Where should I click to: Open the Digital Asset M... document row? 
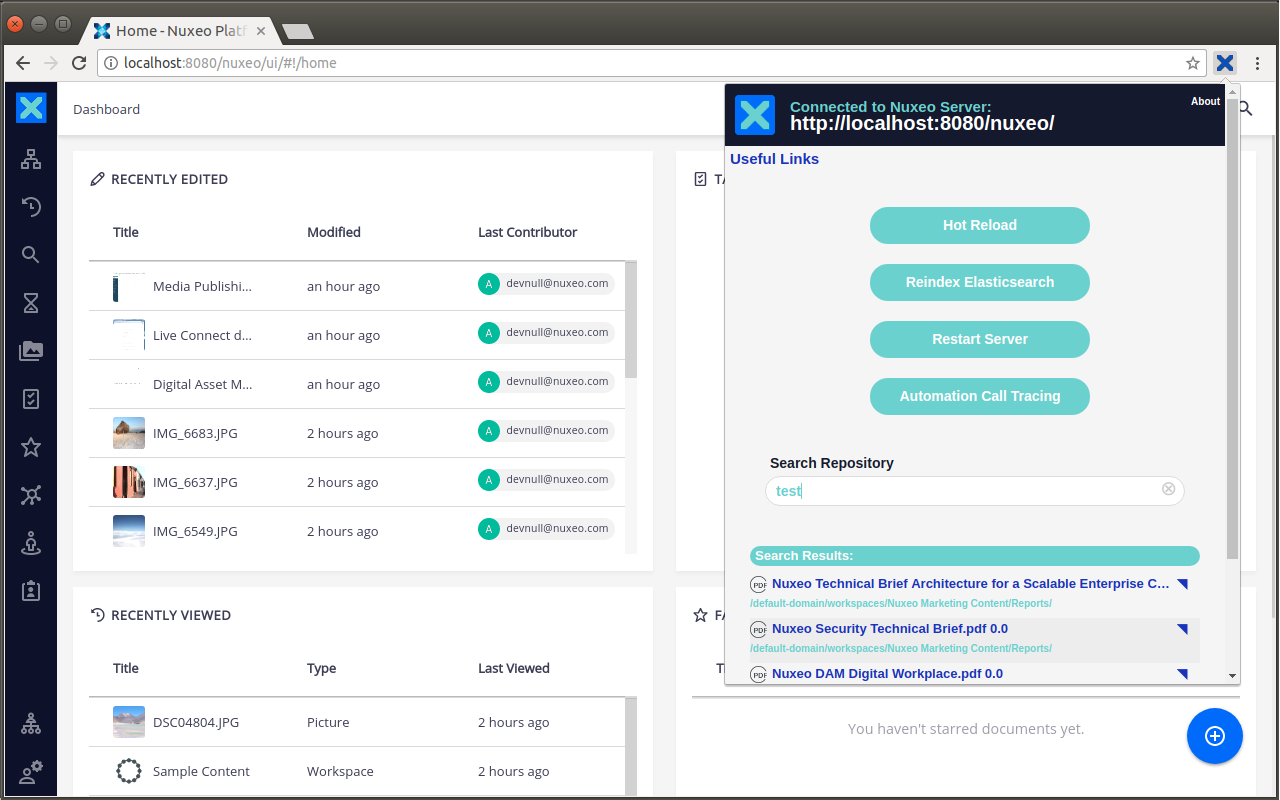[357, 384]
